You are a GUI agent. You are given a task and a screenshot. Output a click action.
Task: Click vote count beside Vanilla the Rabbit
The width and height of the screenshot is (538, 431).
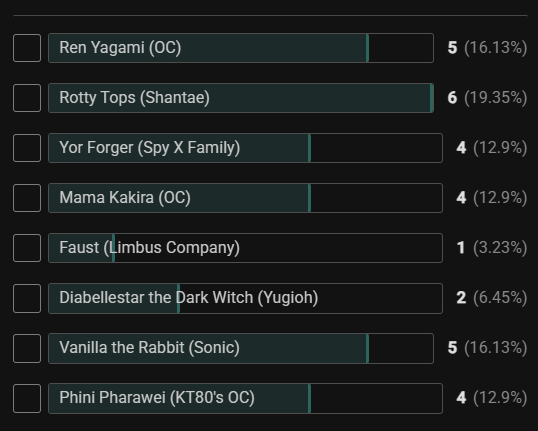(x=487, y=348)
